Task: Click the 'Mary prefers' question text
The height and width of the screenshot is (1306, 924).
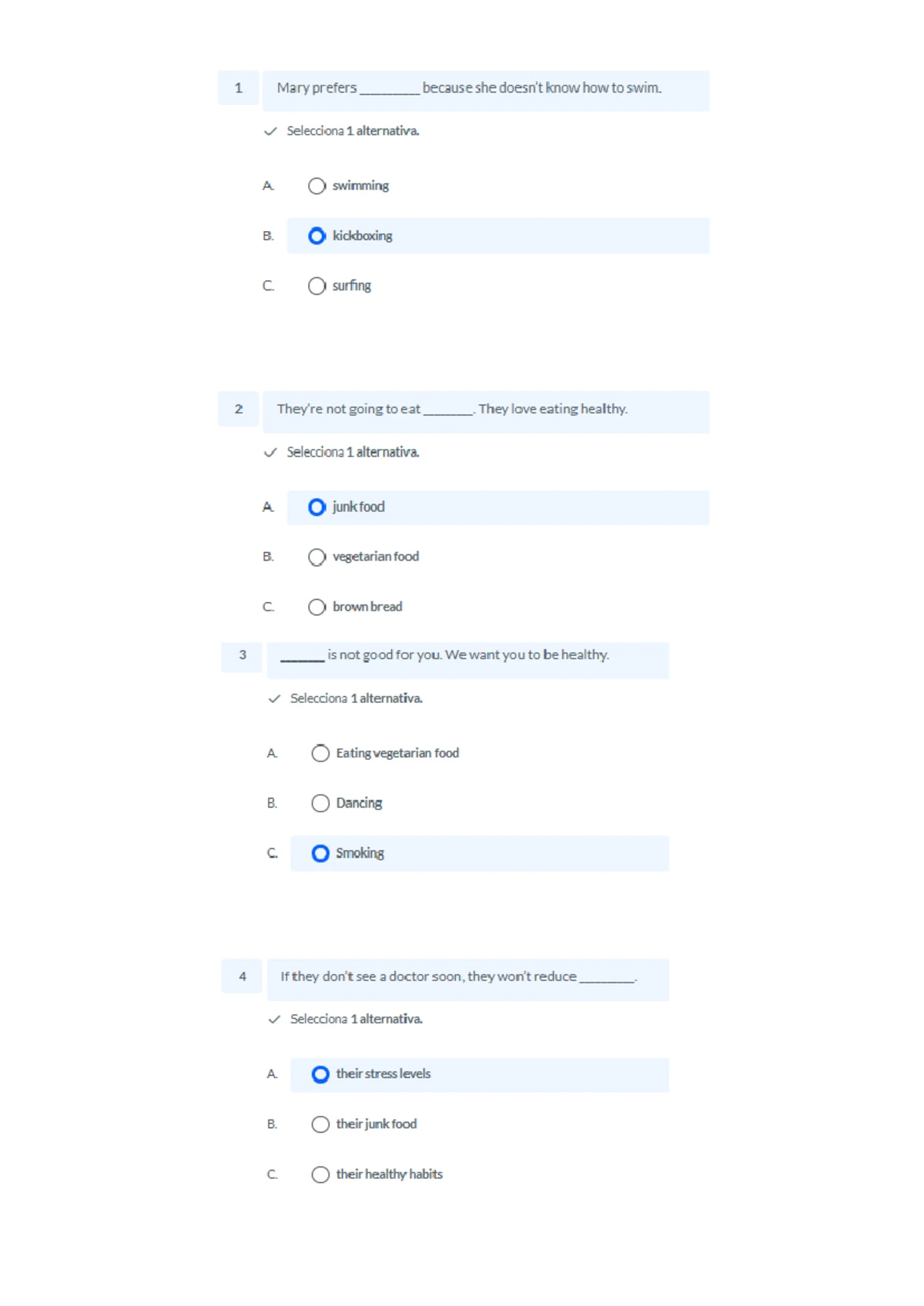Action: point(469,89)
